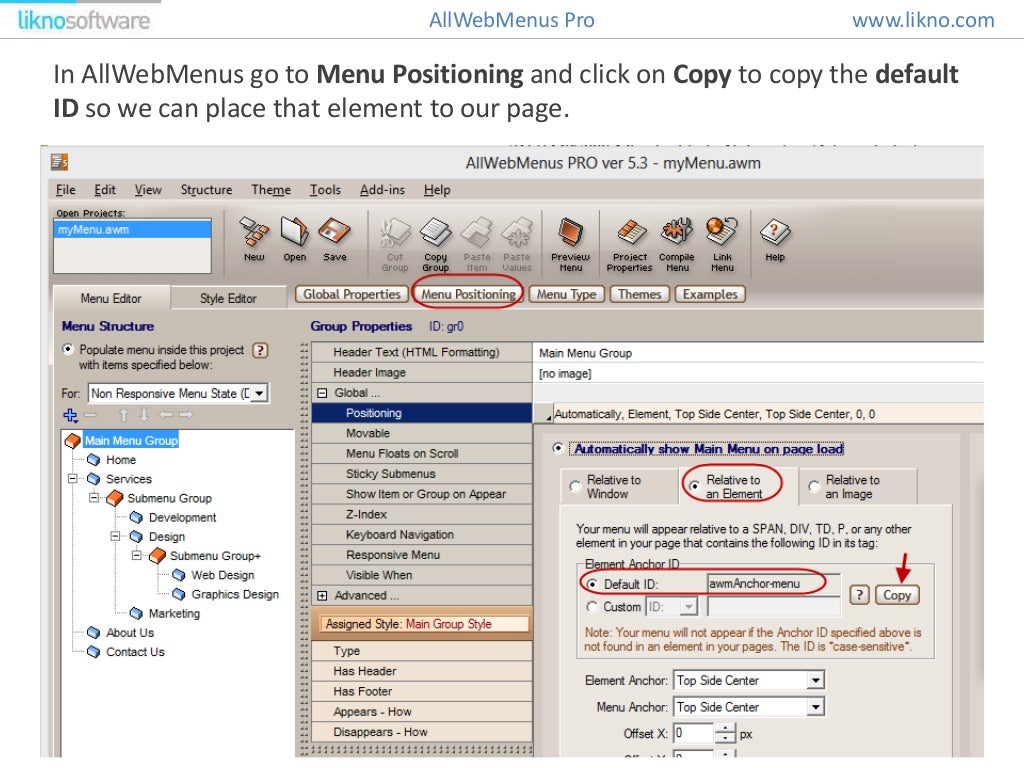Collapse the Submenu Group+ node
The image size is (1024, 768).
[x=136, y=555]
